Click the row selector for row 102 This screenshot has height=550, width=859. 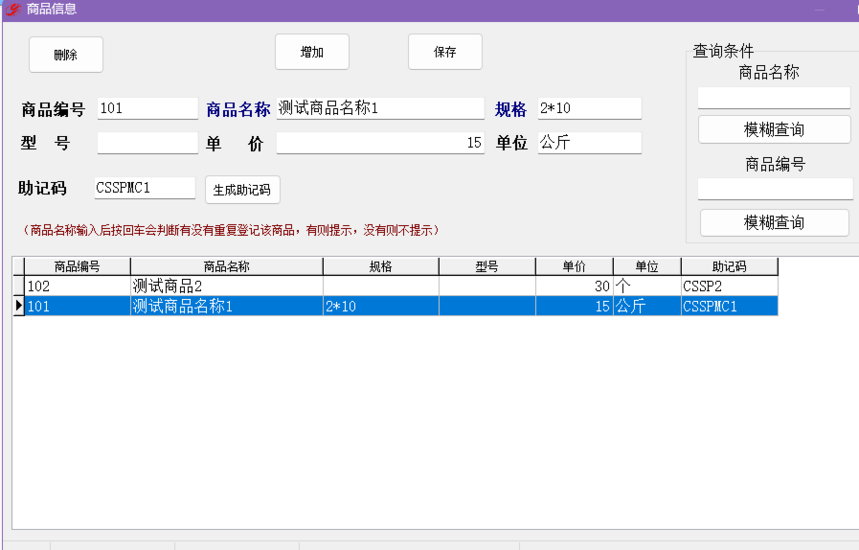pos(19,286)
